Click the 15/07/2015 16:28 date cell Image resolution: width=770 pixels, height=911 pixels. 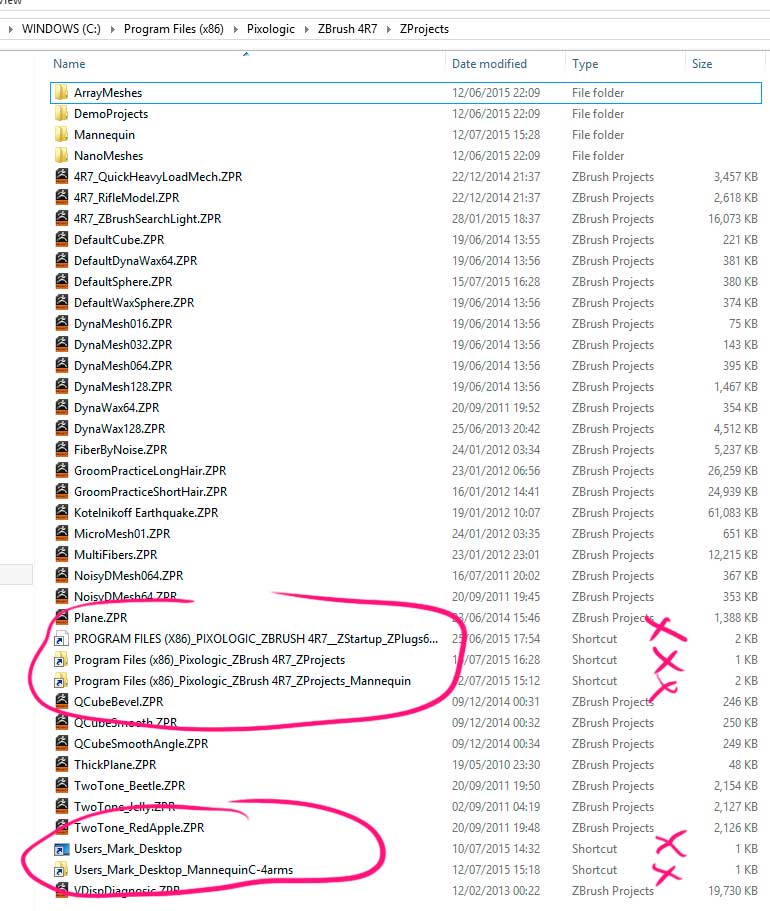(x=496, y=281)
